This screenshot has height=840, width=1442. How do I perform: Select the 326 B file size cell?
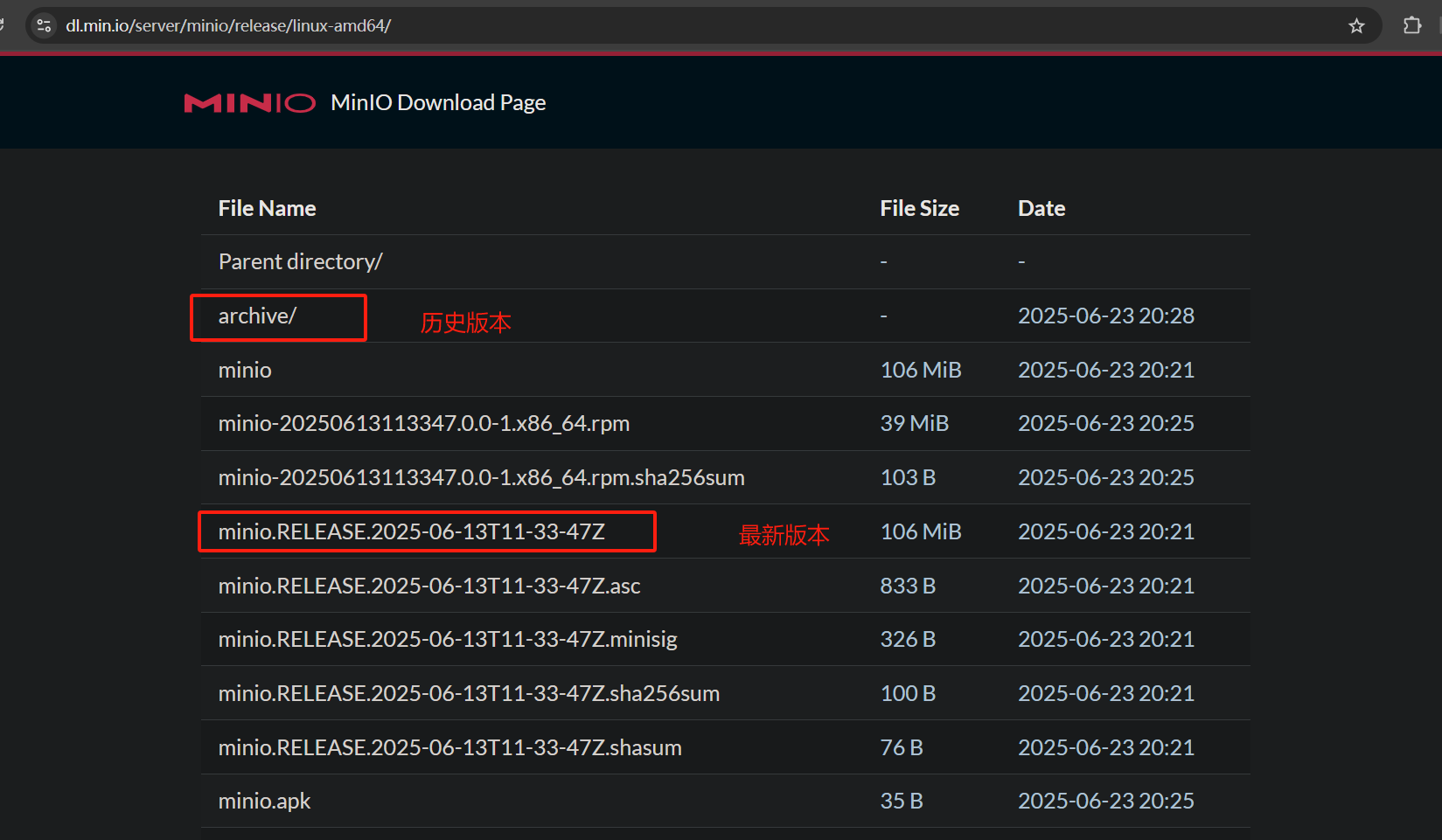(908, 639)
